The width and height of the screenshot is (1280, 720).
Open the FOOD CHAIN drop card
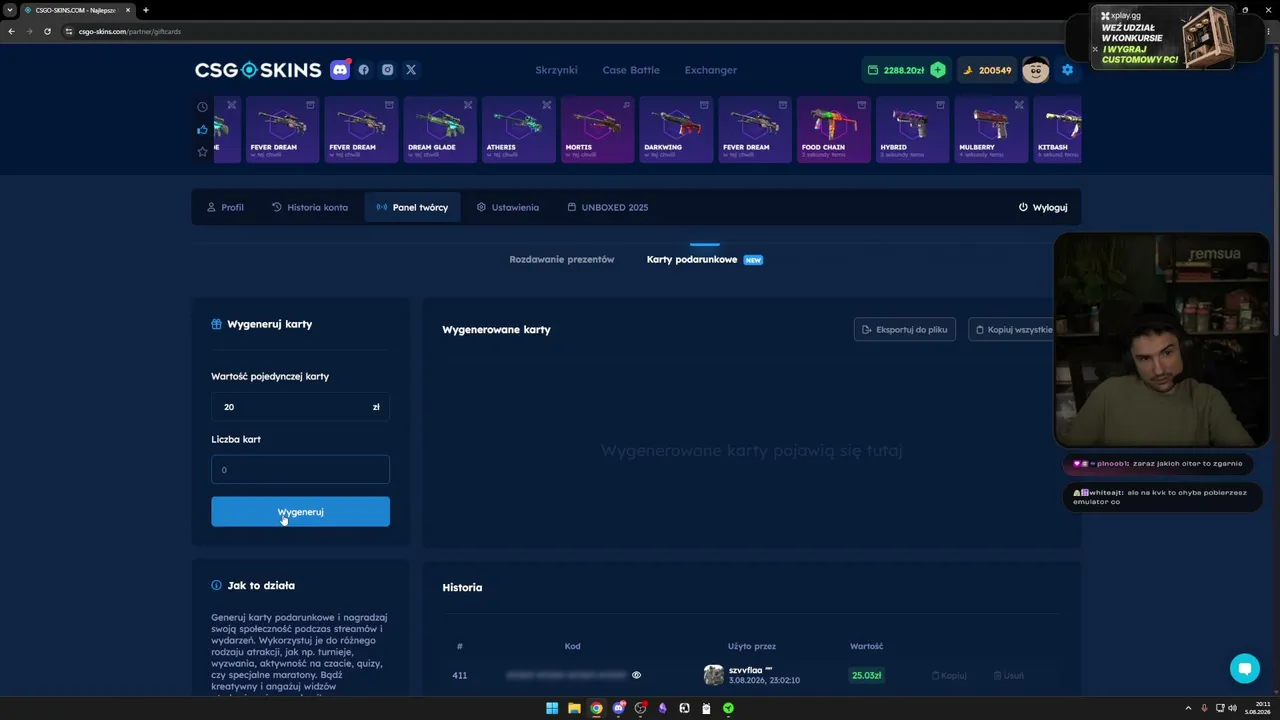834,129
